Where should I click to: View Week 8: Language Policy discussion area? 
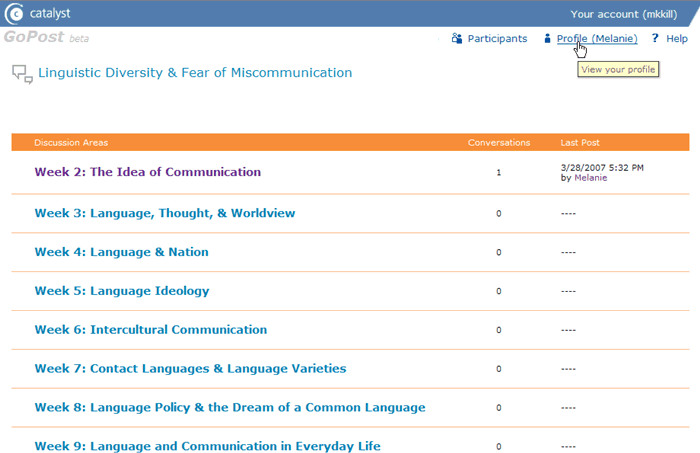[x=229, y=408]
